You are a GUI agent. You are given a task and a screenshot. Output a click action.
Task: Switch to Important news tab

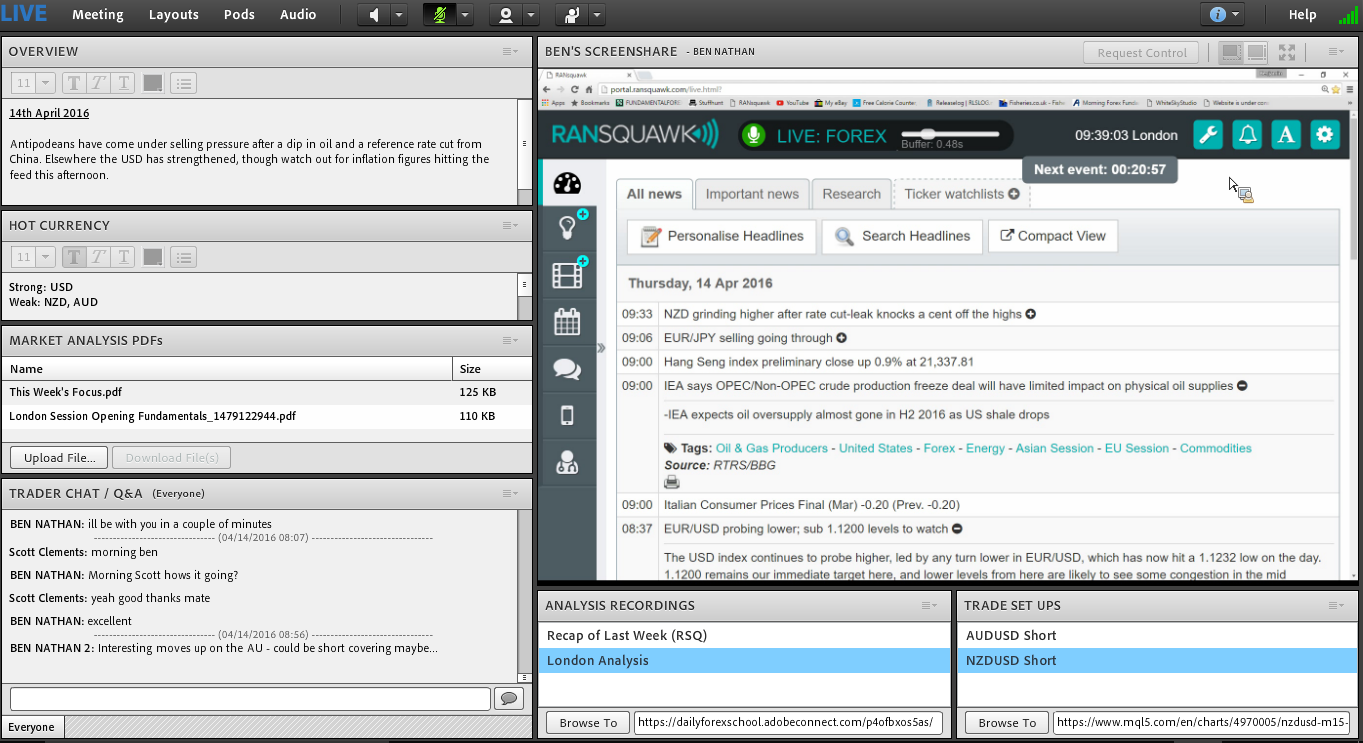[x=752, y=194]
